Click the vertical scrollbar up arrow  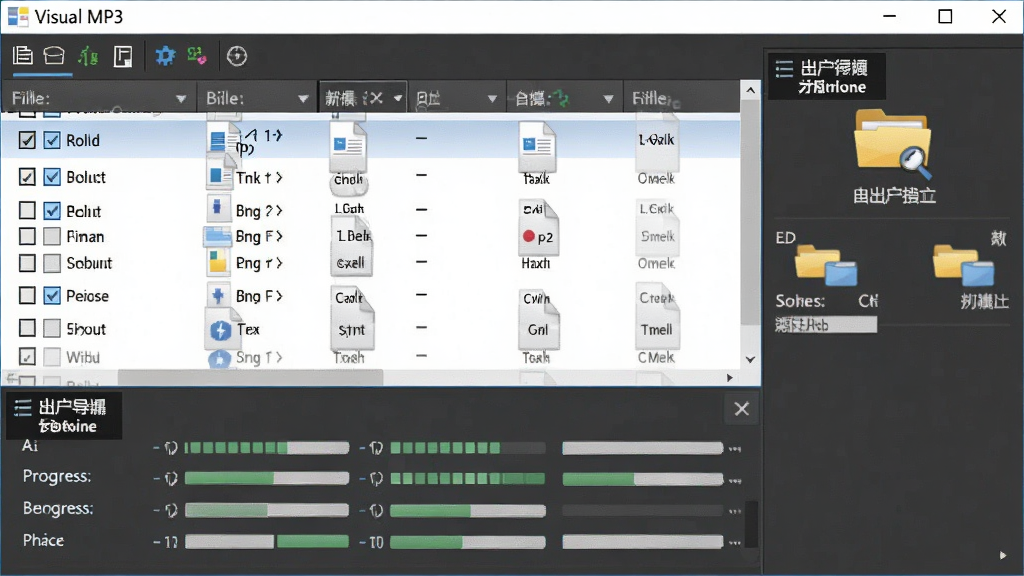coord(750,90)
